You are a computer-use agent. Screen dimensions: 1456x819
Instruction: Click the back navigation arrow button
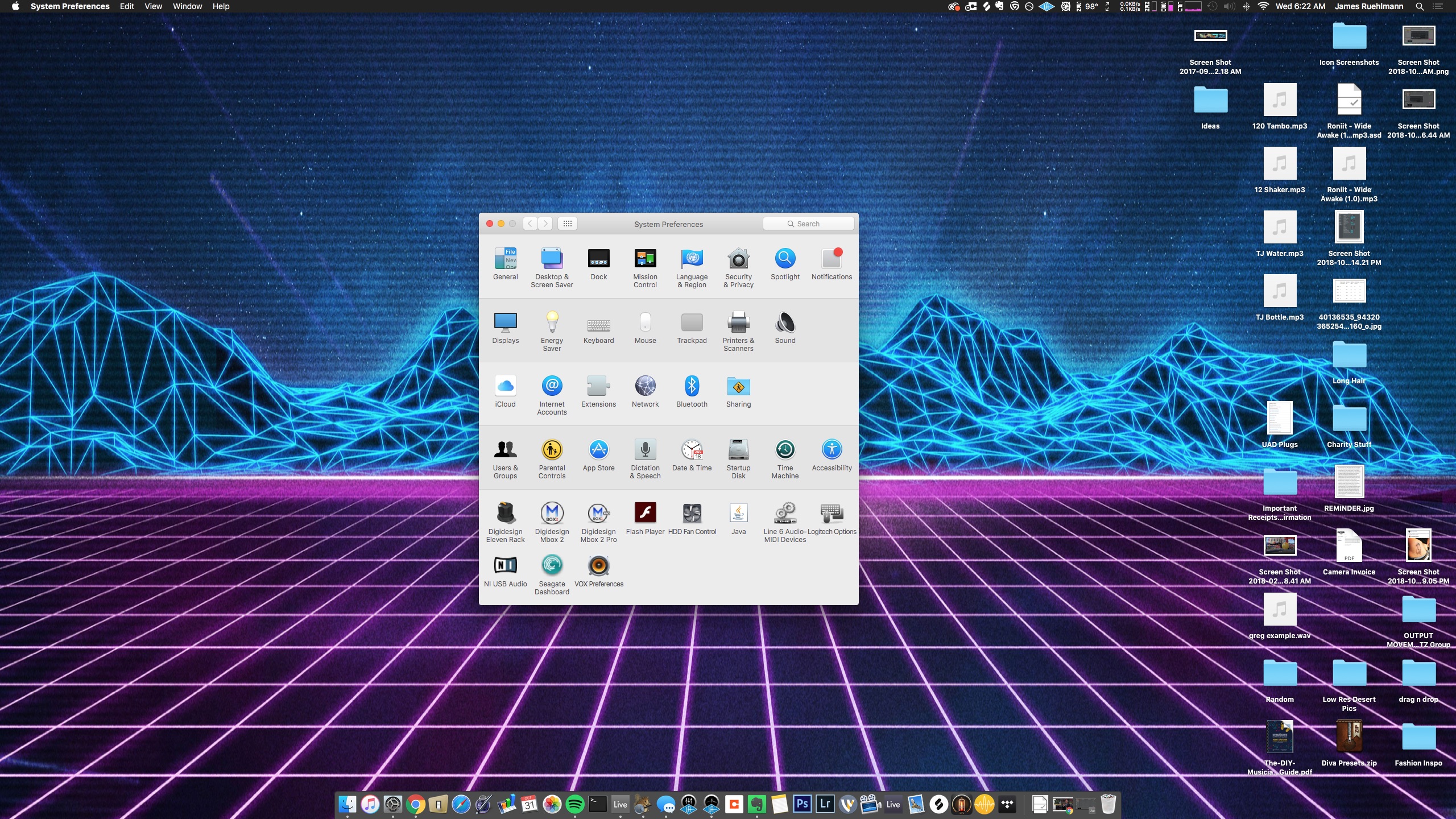[x=530, y=224]
